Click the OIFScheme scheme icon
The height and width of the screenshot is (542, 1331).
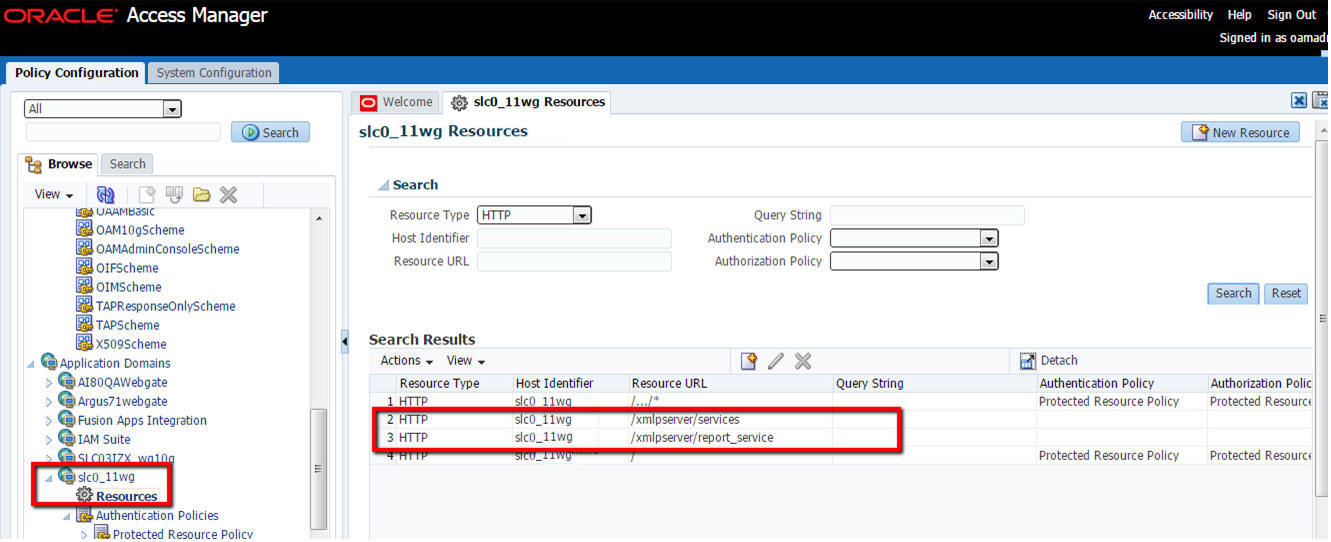coord(84,268)
